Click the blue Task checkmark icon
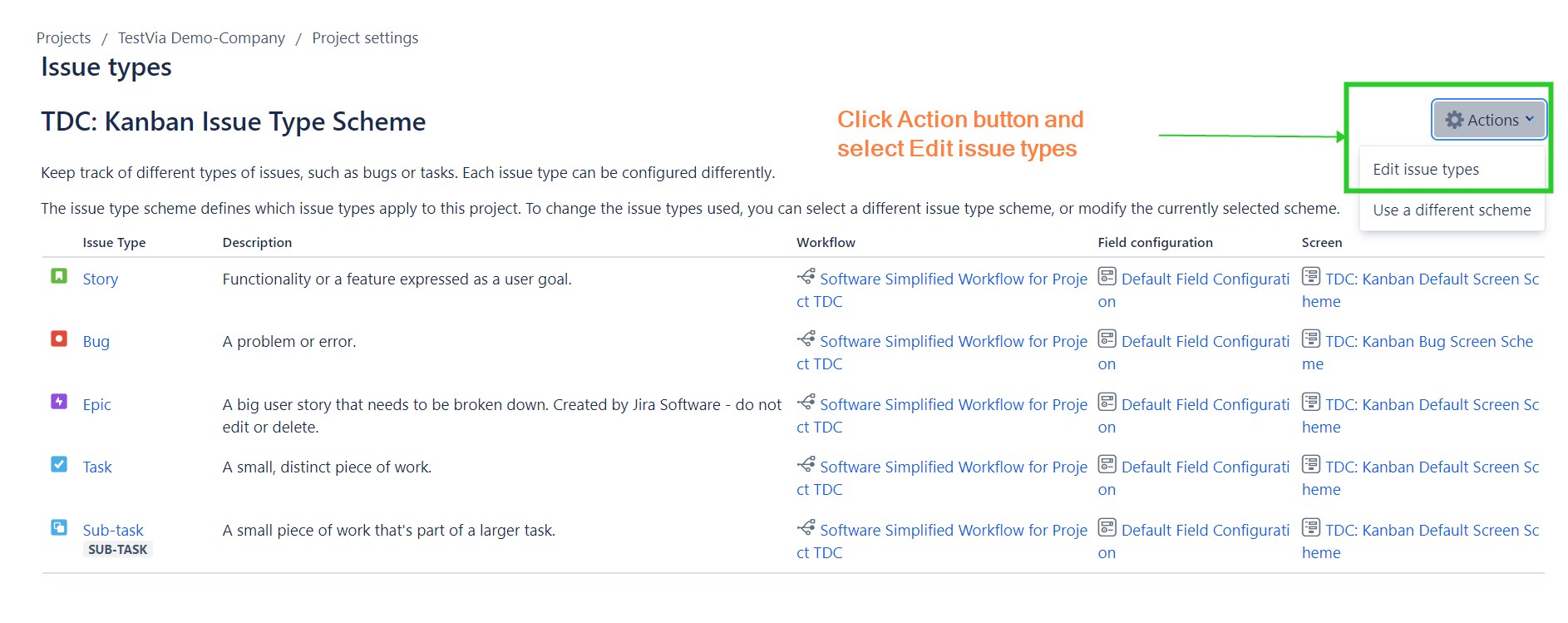This screenshot has height=623, width=1568. click(59, 464)
